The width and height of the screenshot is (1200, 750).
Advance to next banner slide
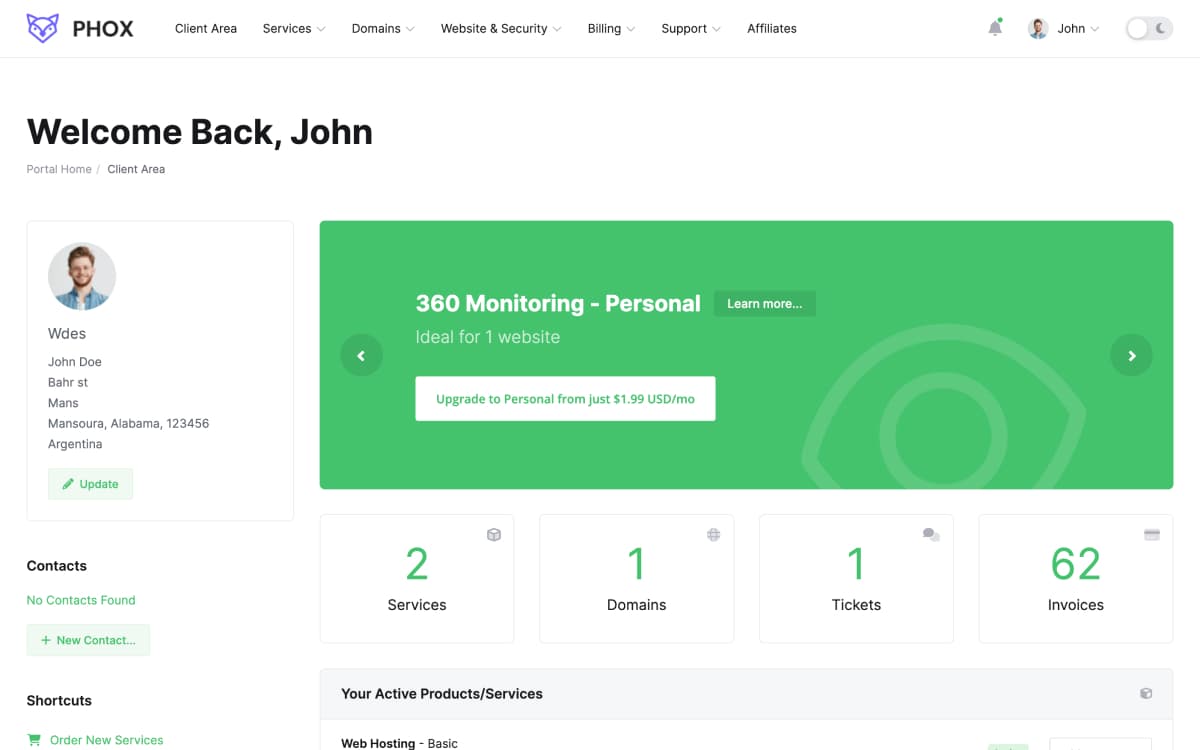pyautogui.click(x=1132, y=355)
